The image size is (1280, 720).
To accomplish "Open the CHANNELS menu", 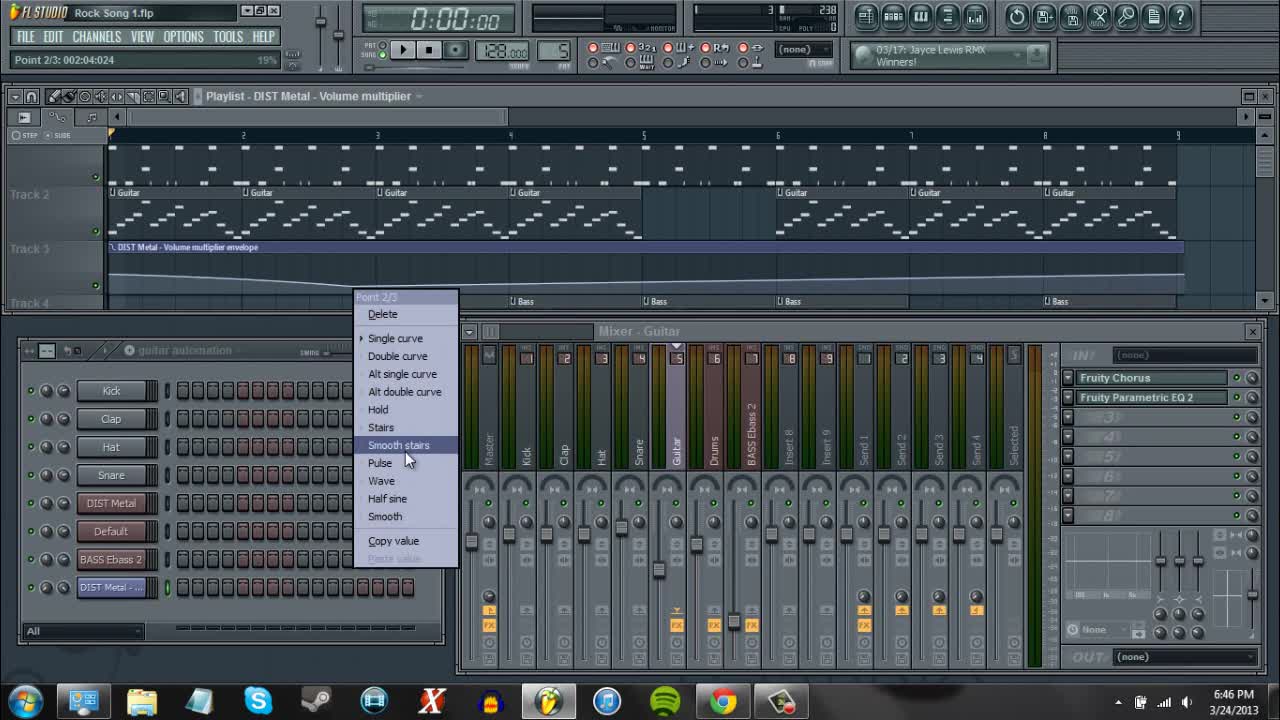I will [x=97, y=37].
